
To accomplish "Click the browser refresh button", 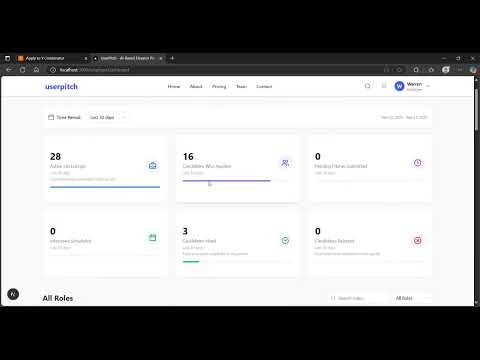I will coord(23,70).
